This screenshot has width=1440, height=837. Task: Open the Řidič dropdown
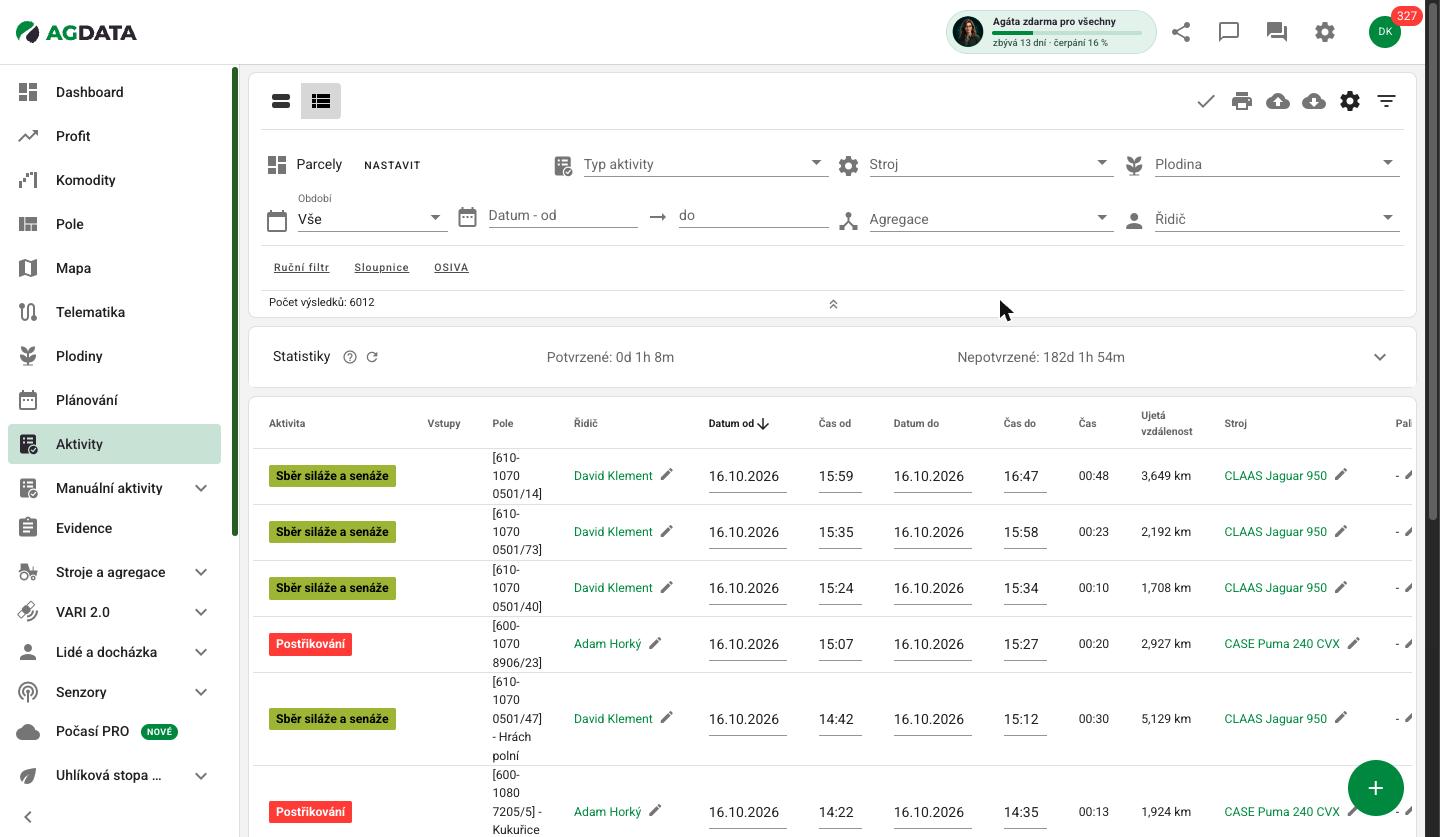(x=1277, y=219)
